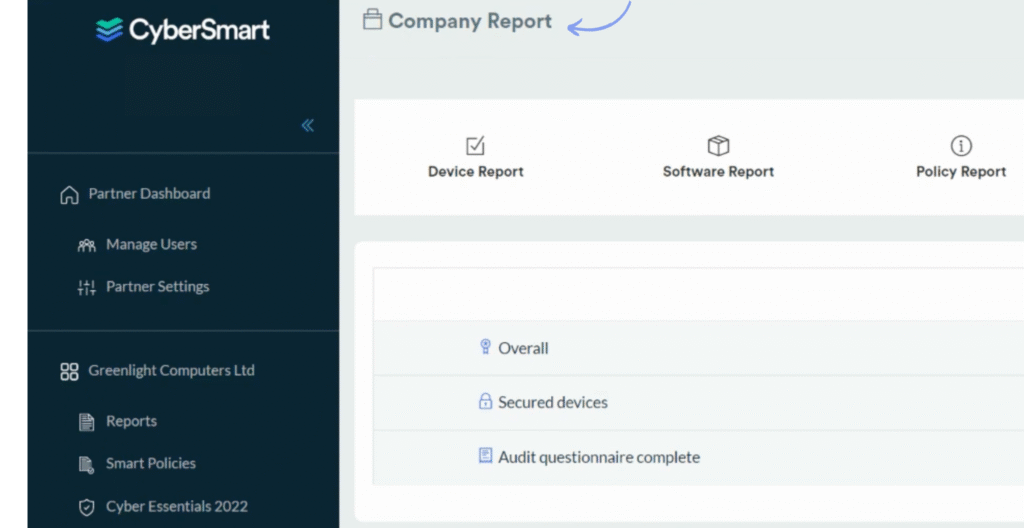Click the CyberSmart logo
Viewport: 1024px width, 528px height.
(182, 30)
